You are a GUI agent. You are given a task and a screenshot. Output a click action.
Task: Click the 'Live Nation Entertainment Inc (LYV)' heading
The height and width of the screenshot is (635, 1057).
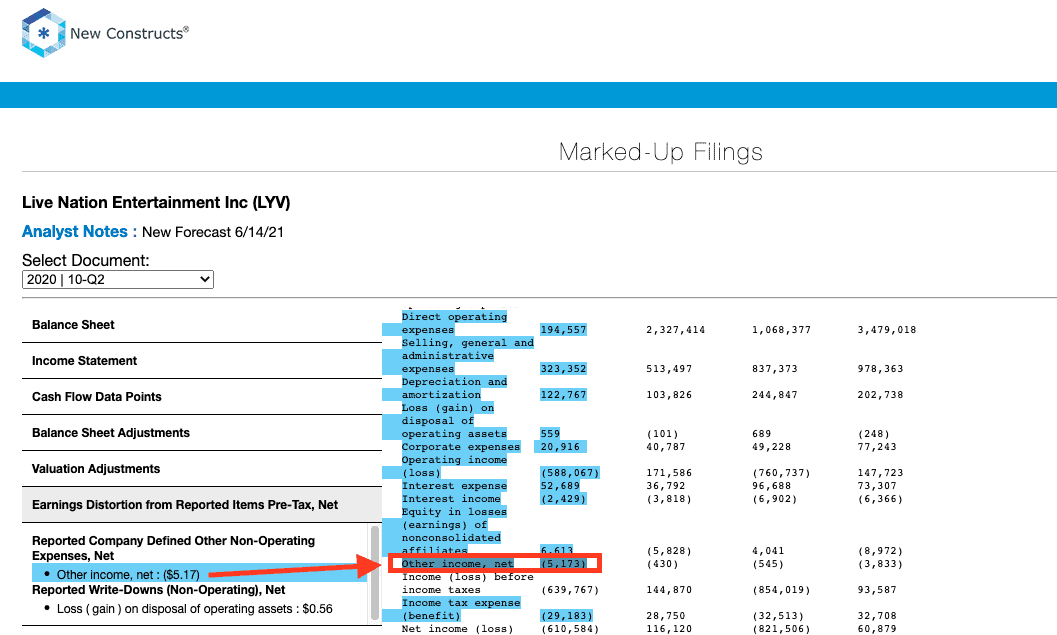pyautogui.click(x=156, y=202)
